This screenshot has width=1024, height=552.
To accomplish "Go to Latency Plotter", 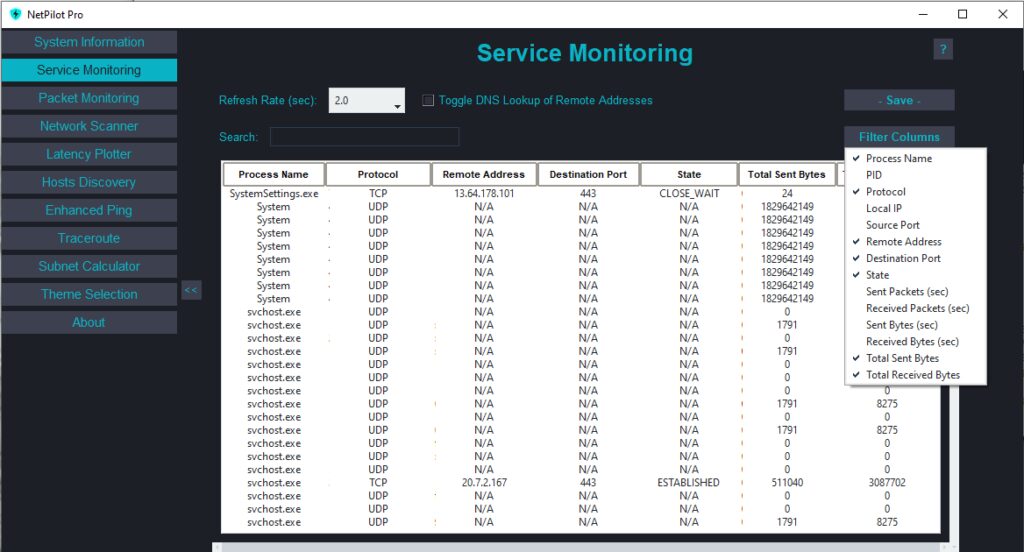I will [89, 154].
